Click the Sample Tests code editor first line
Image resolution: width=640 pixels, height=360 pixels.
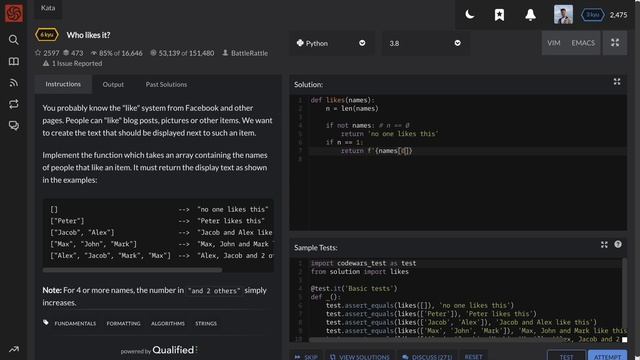(465, 263)
